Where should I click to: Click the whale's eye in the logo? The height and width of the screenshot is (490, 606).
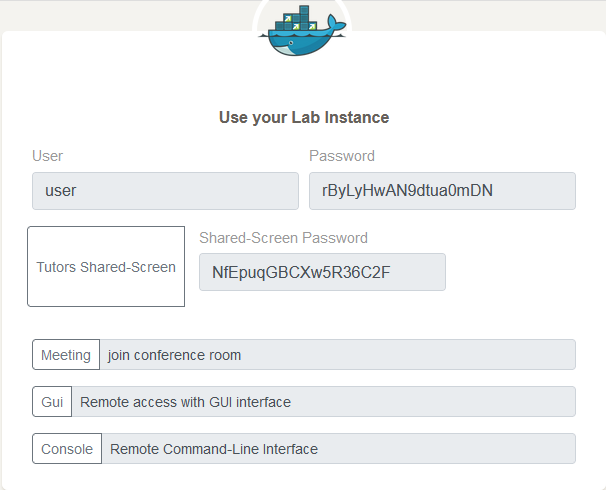pos(291,43)
